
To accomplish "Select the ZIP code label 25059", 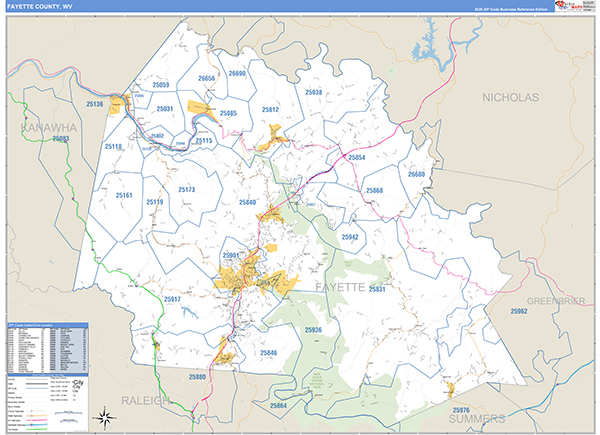I will coord(161,85).
